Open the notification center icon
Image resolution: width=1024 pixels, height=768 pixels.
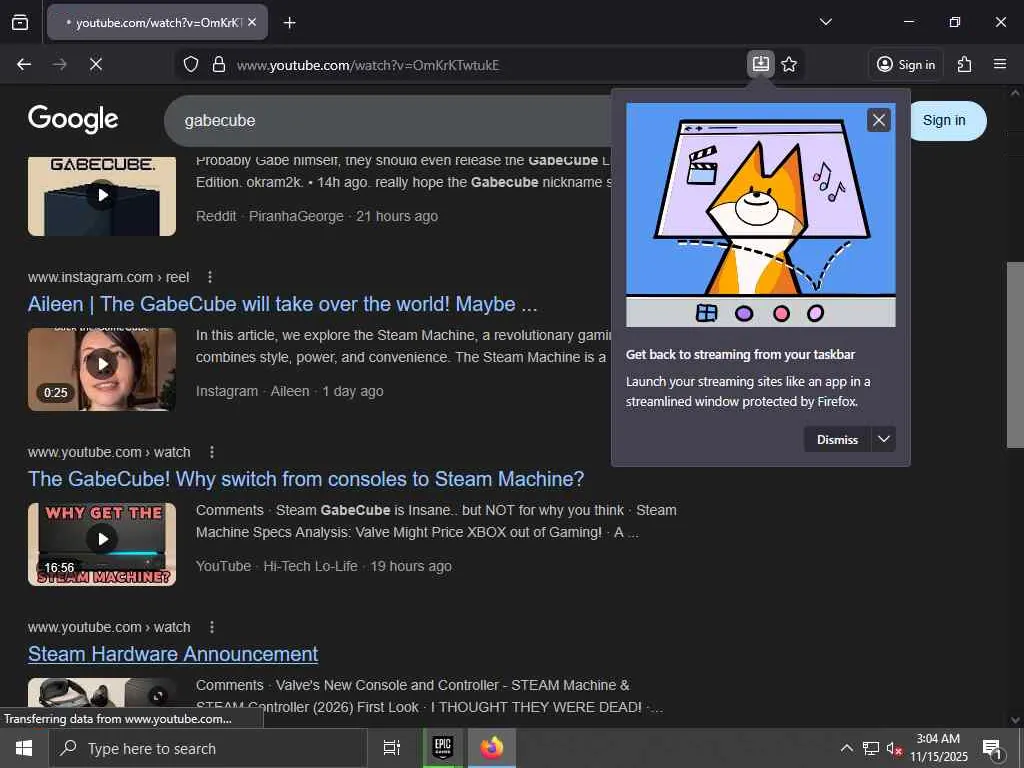(992, 748)
